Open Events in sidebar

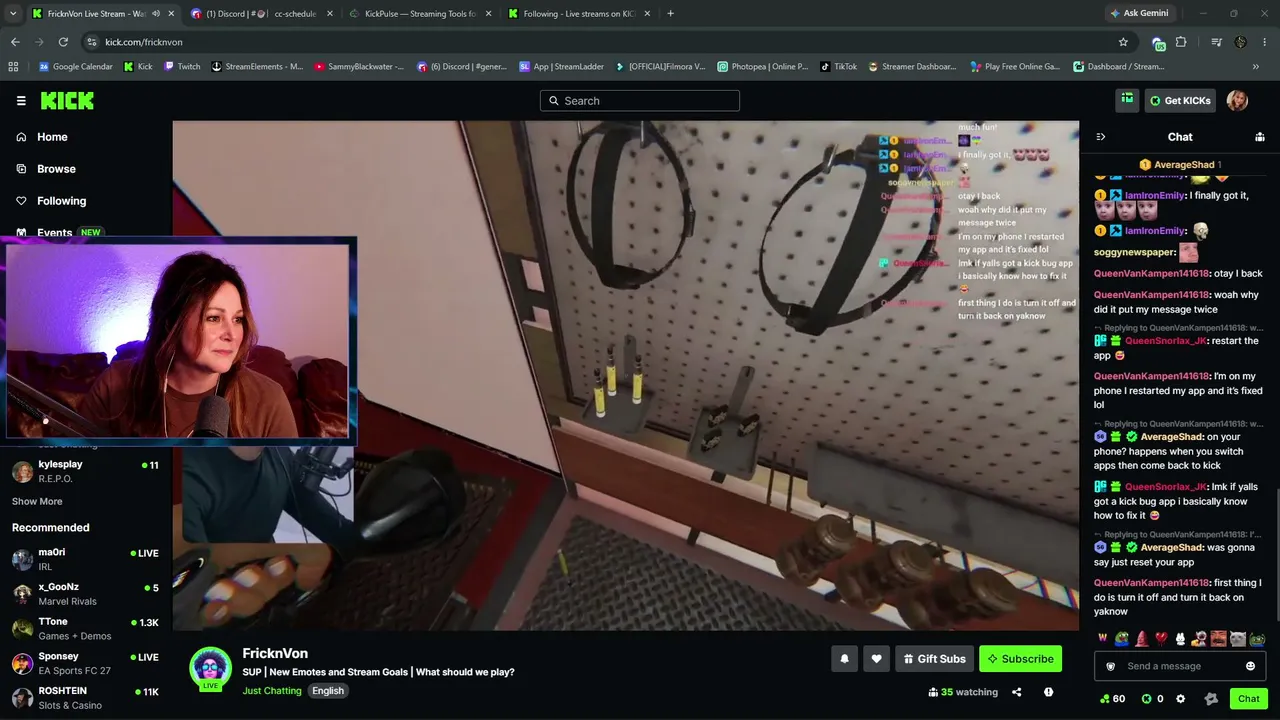(x=58, y=232)
